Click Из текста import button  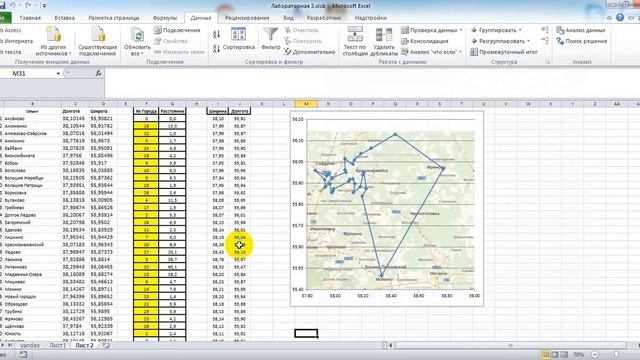pyautogui.click(x=11, y=52)
